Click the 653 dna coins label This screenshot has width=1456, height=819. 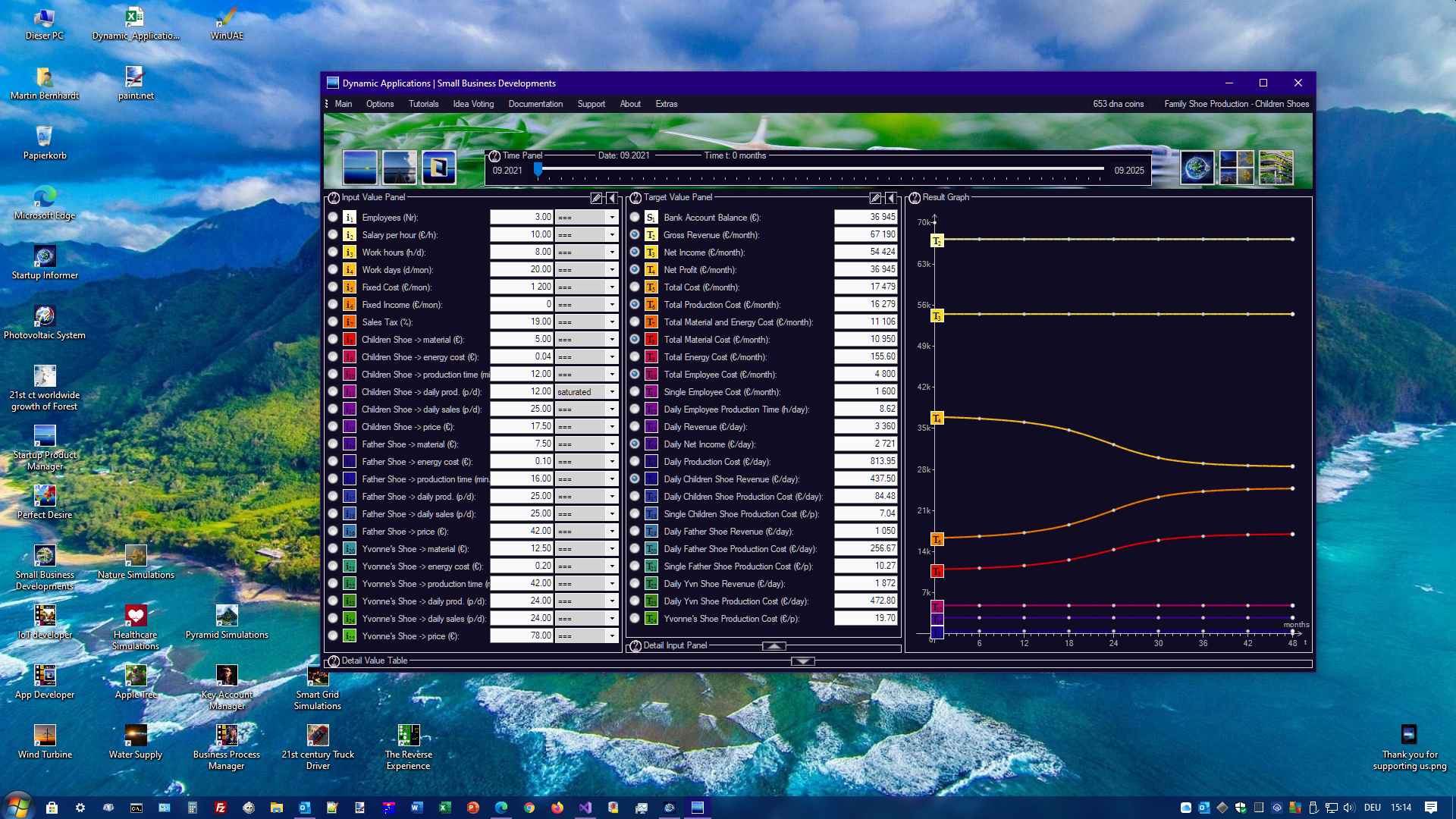(x=1118, y=104)
